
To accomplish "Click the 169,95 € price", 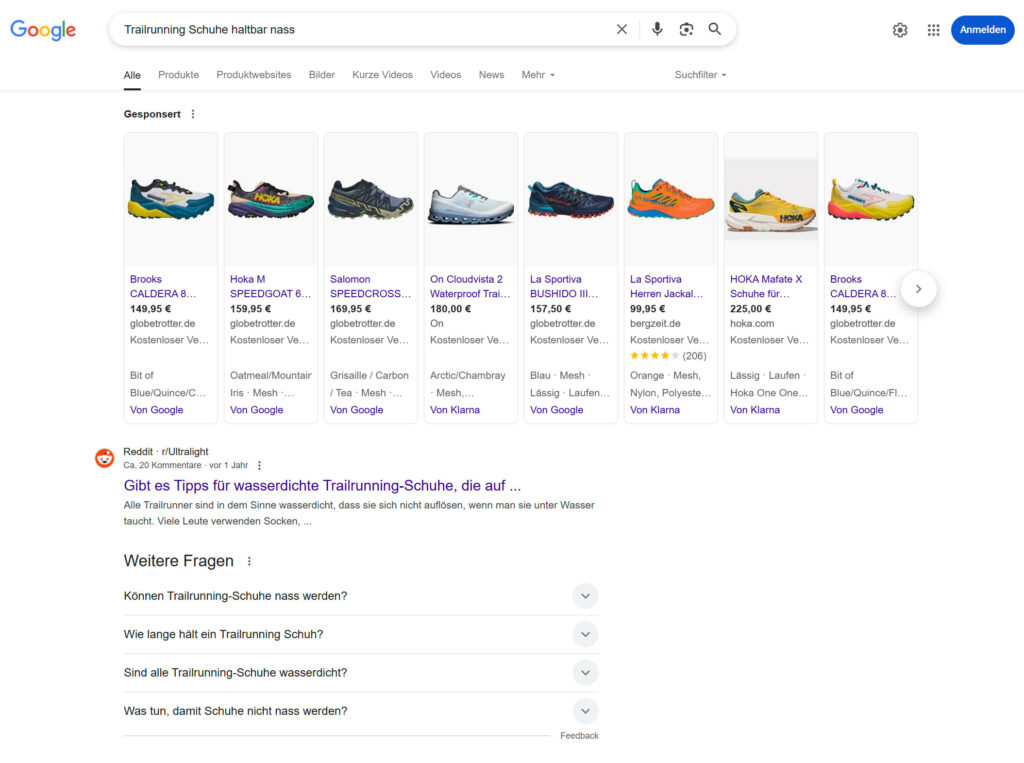I will tap(350, 308).
